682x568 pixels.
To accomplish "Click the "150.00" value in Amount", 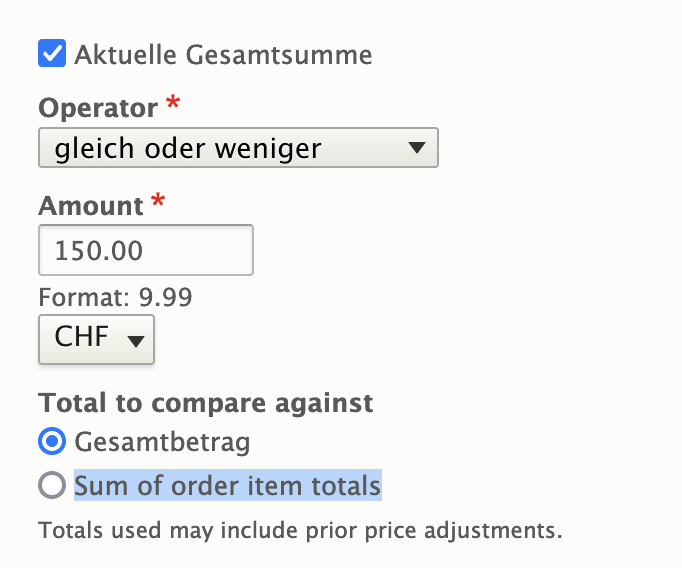I will [x=98, y=250].
